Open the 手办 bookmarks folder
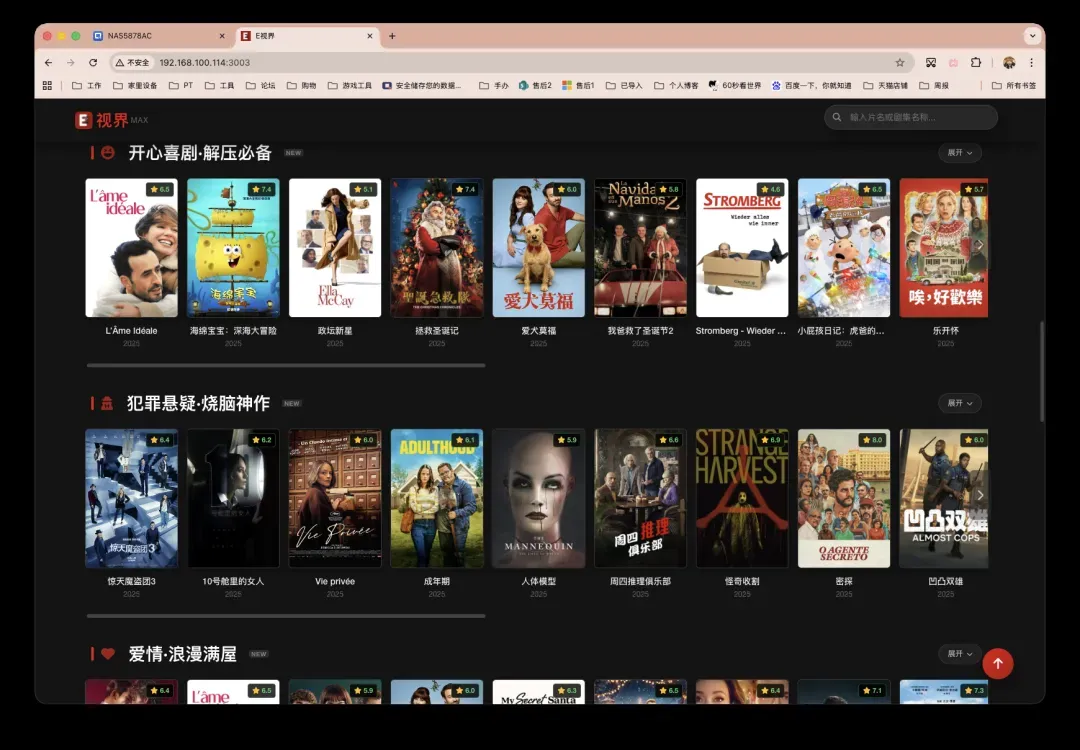The width and height of the screenshot is (1080, 750). point(494,85)
